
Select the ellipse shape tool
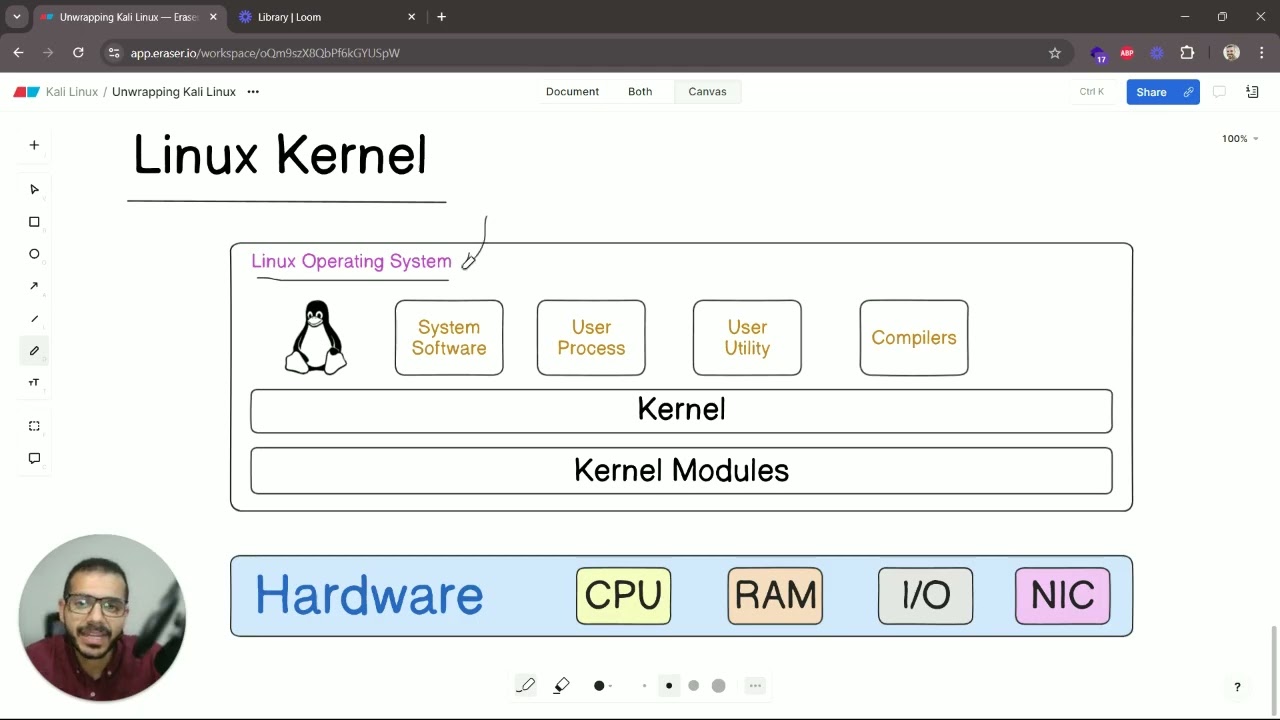pos(34,254)
